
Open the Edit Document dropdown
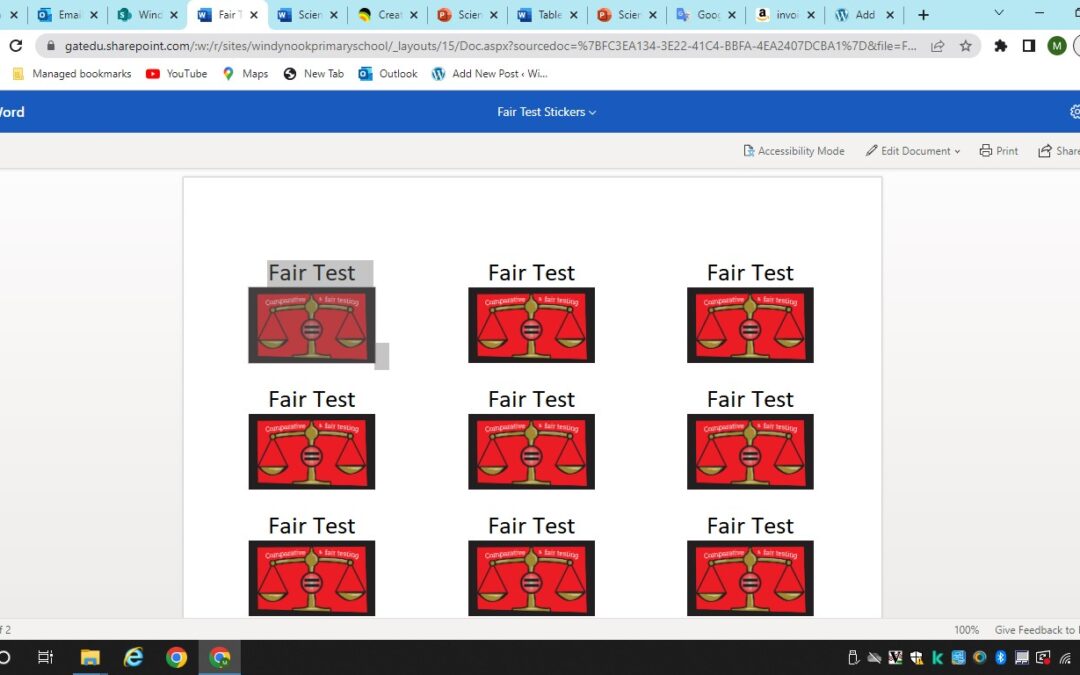pyautogui.click(x=912, y=151)
